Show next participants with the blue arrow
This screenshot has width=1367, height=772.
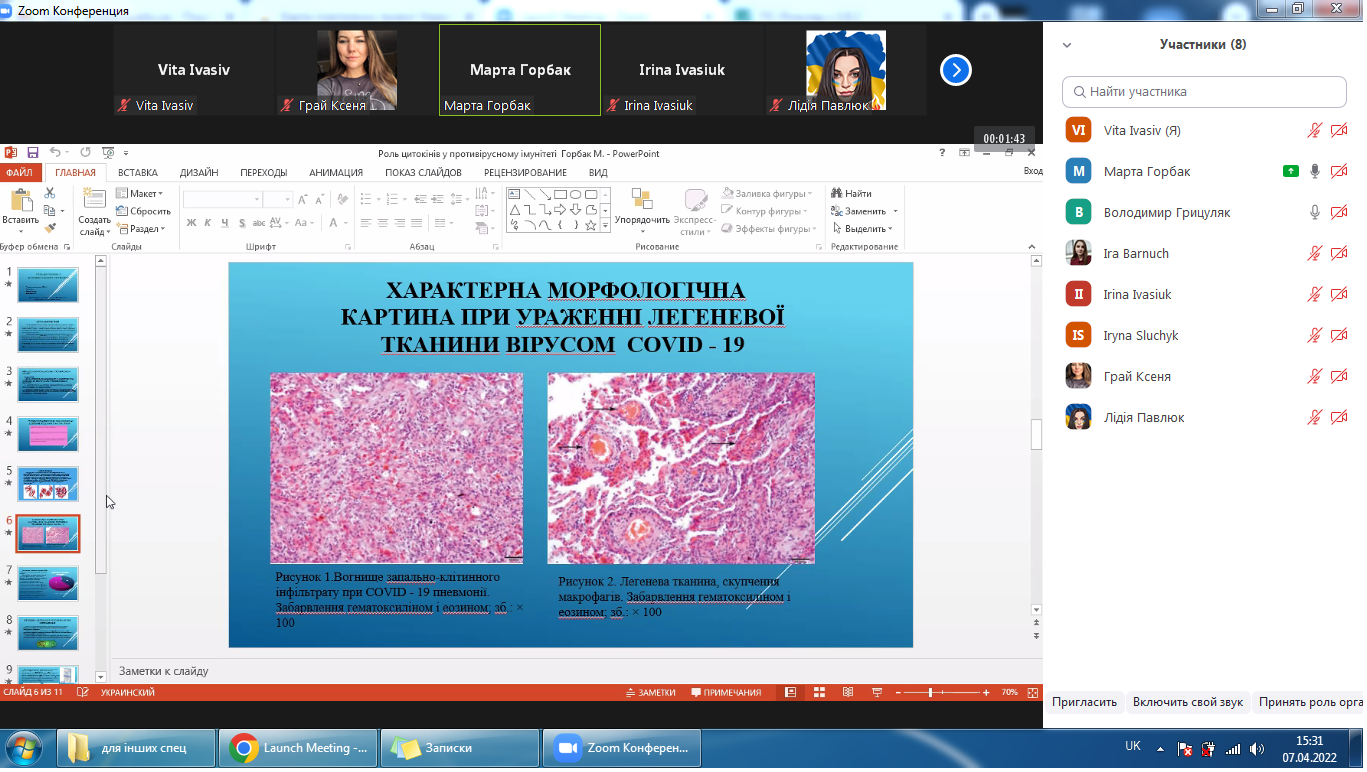tap(956, 70)
